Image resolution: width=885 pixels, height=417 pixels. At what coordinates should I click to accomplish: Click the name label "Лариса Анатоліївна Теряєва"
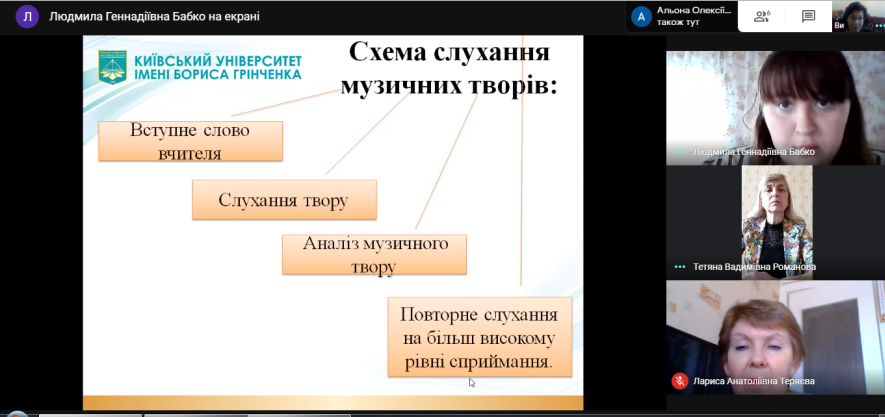(754, 381)
